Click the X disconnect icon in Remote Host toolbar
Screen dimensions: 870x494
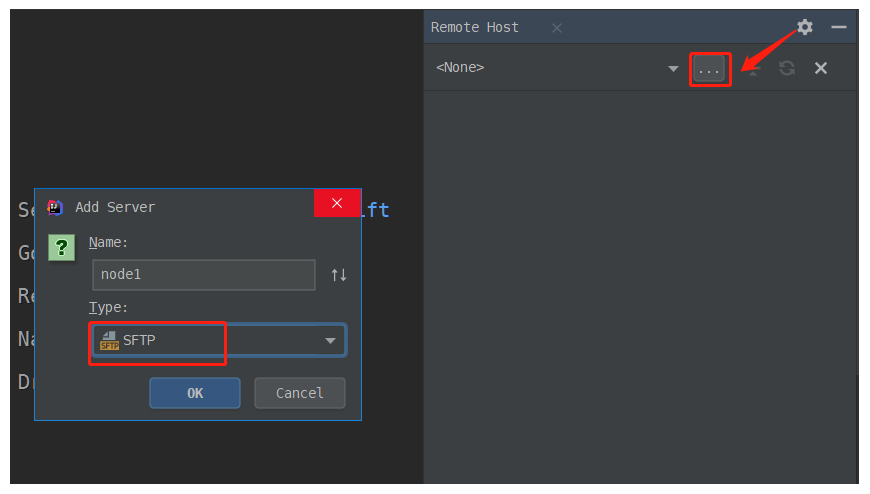pos(821,68)
